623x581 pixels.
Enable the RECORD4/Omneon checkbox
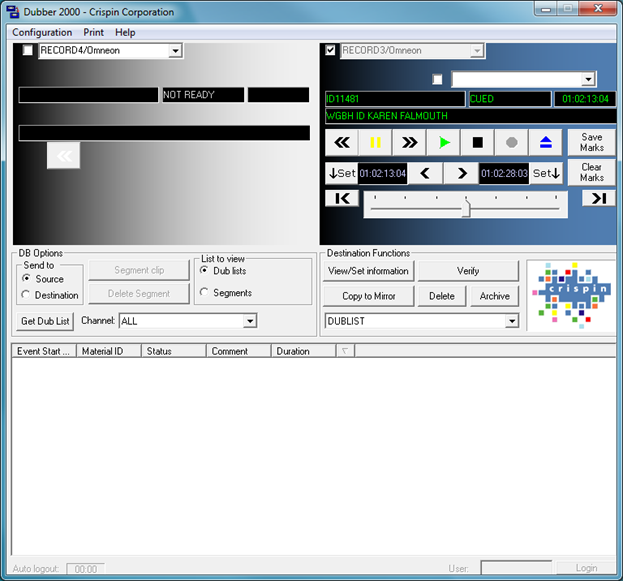27,50
